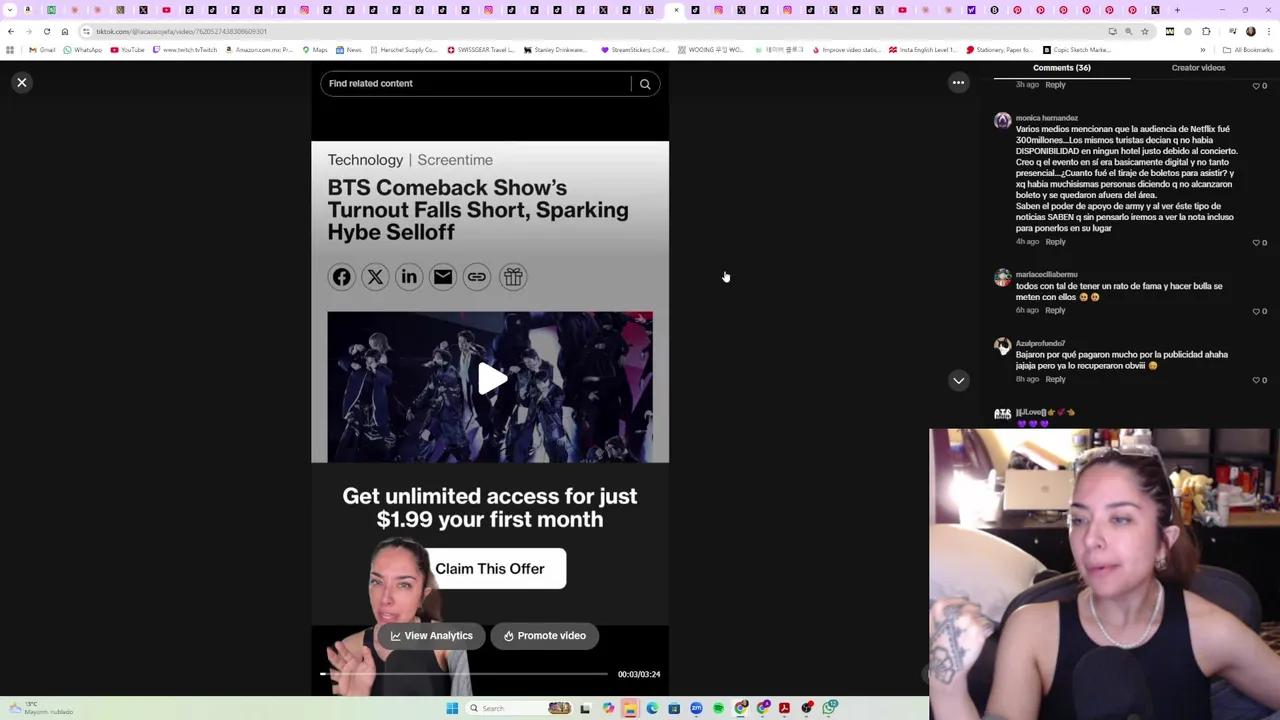Open Copilot from taskbar
The height and width of the screenshot is (720, 1280).
pos(608,708)
